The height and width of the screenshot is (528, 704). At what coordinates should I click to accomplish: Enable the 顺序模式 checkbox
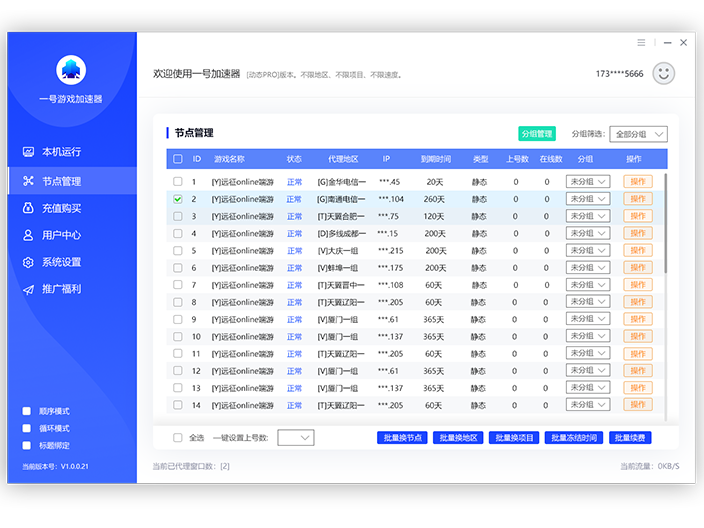click(27, 411)
